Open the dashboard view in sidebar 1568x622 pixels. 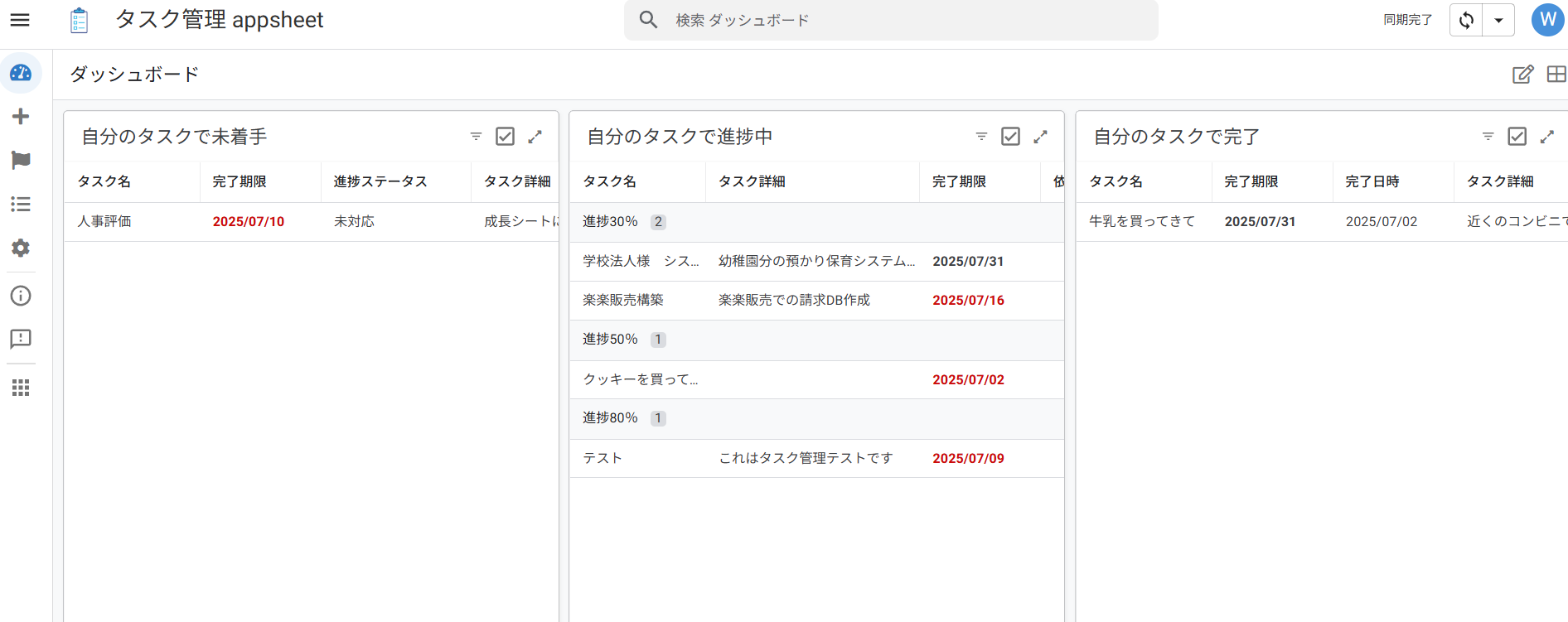point(21,74)
